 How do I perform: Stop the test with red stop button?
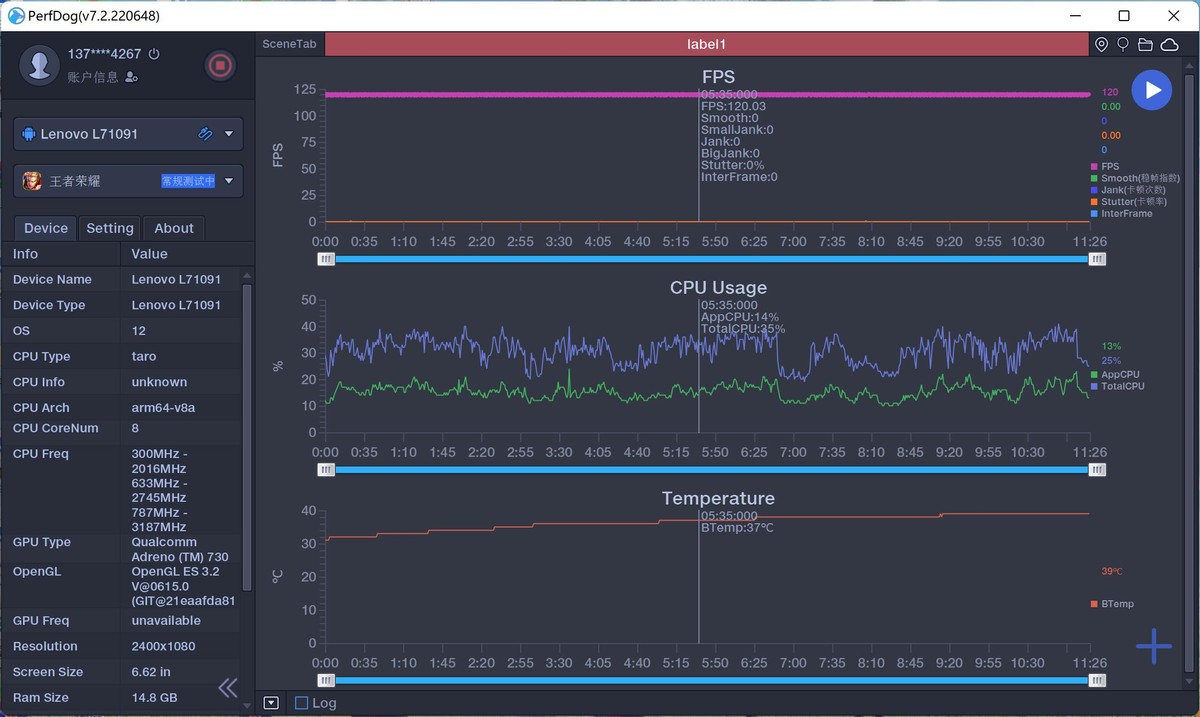(x=220, y=66)
